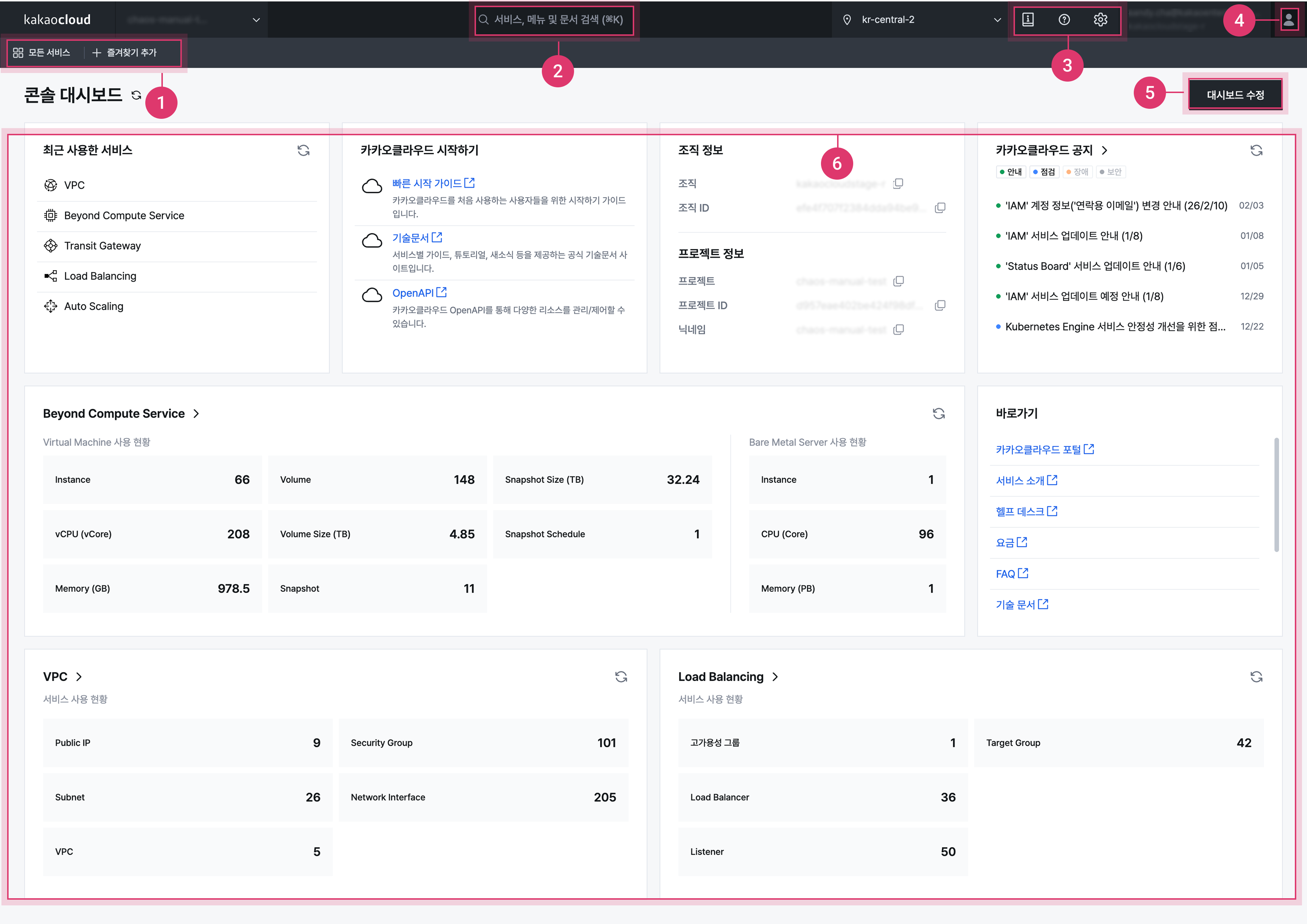Open the settings gear icon

coord(1100,20)
